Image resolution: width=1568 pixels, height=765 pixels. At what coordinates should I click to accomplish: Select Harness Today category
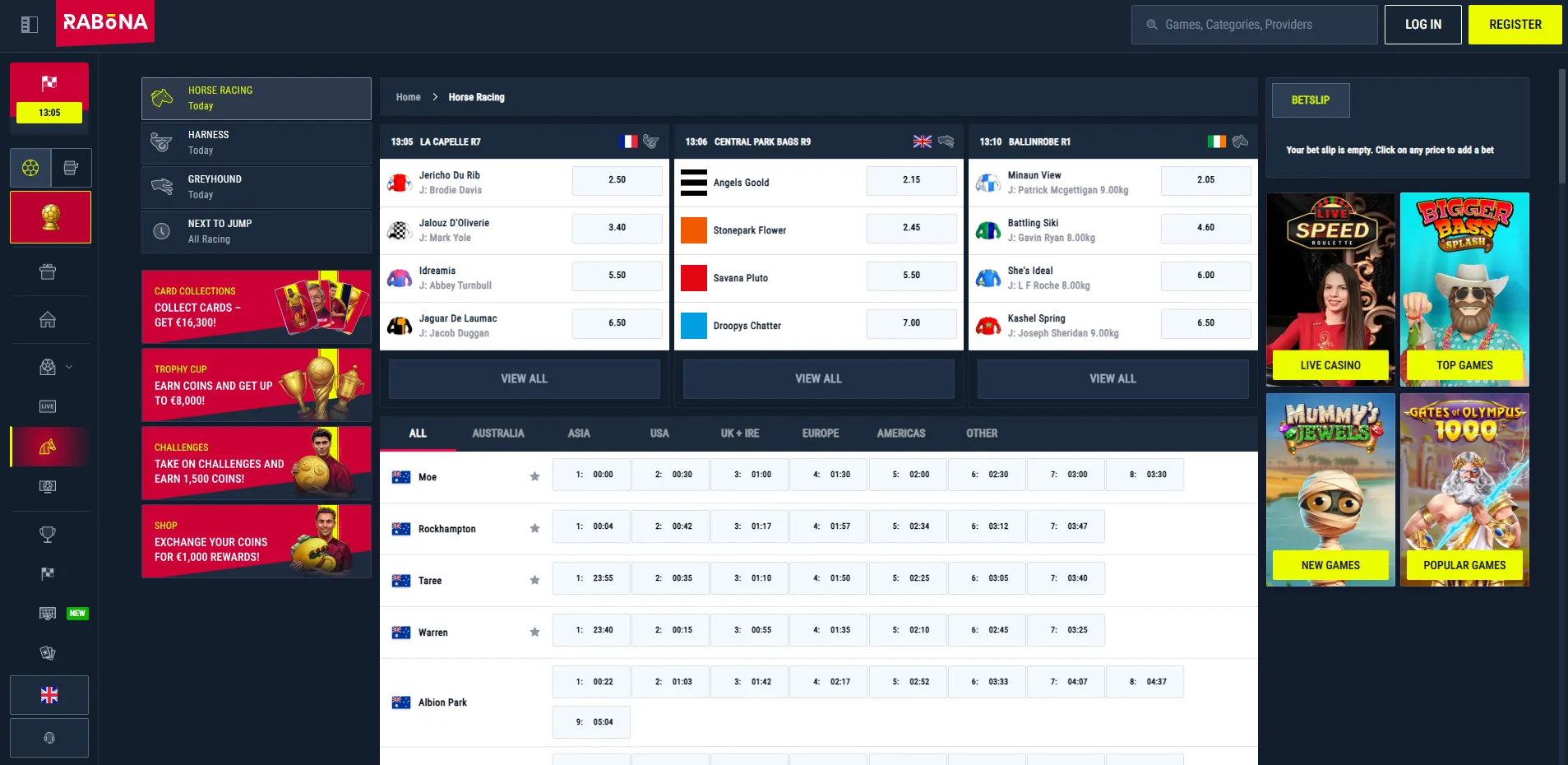coord(257,143)
